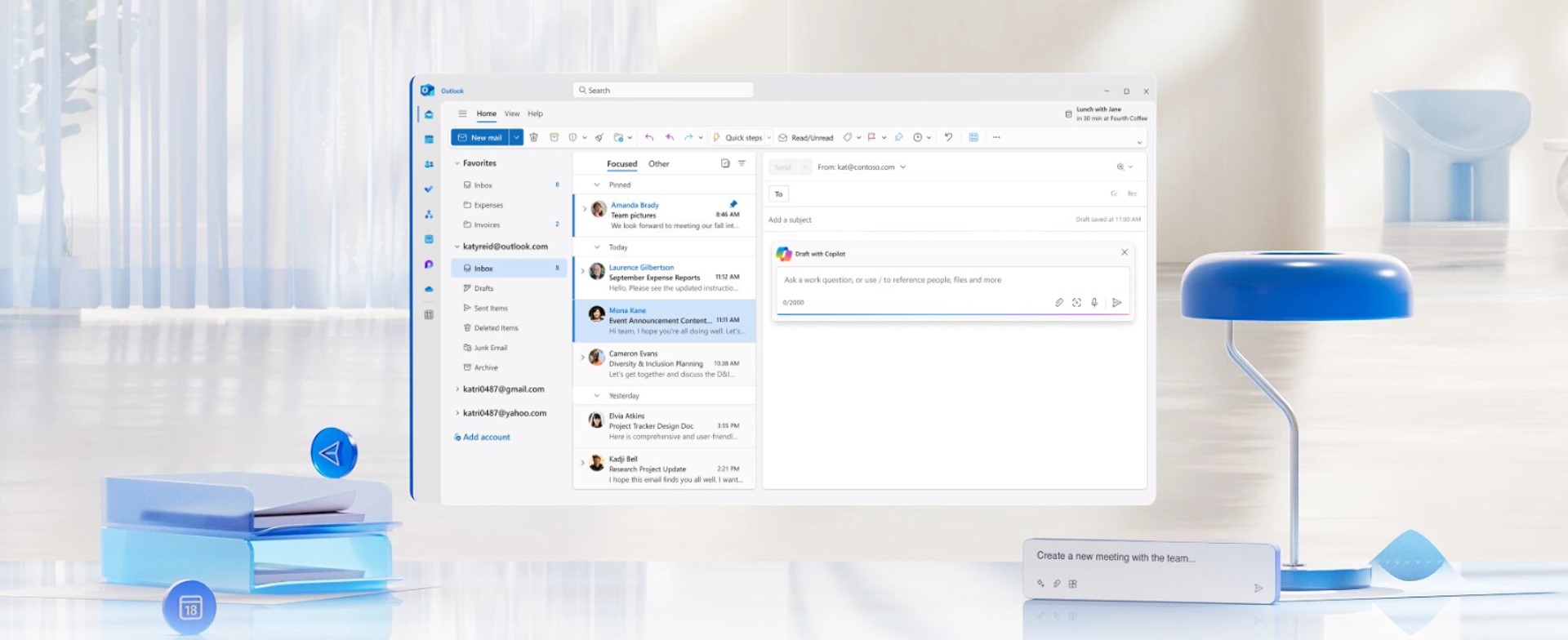Open the ribbon More options ellipsis
The height and width of the screenshot is (640, 1568).
click(996, 137)
